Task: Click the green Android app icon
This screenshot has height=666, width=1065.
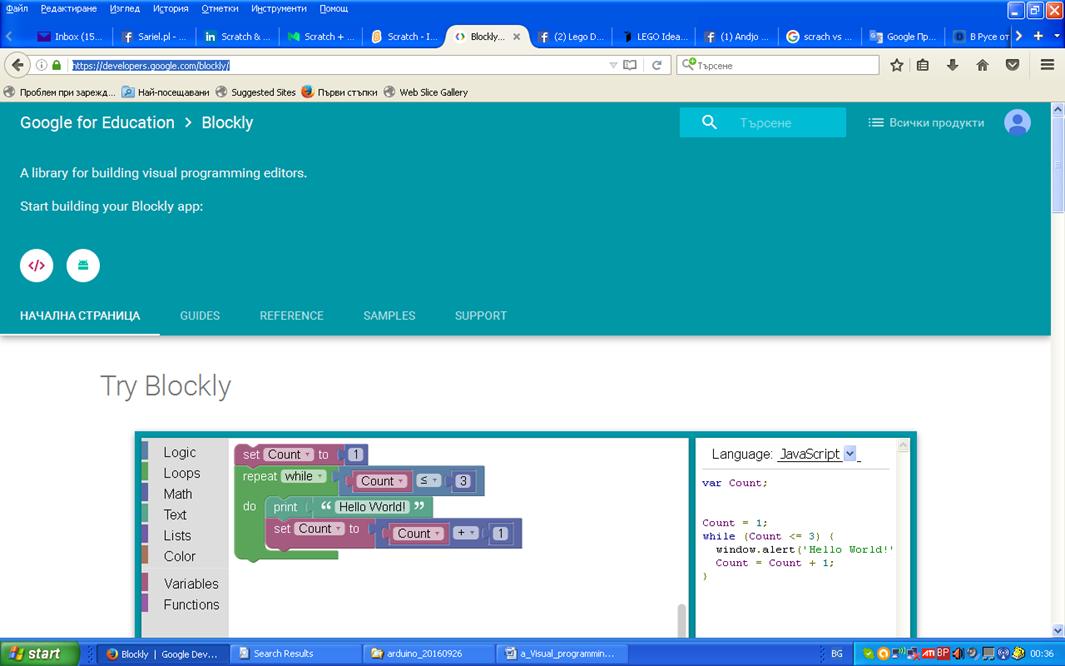Action: coord(83,265)
